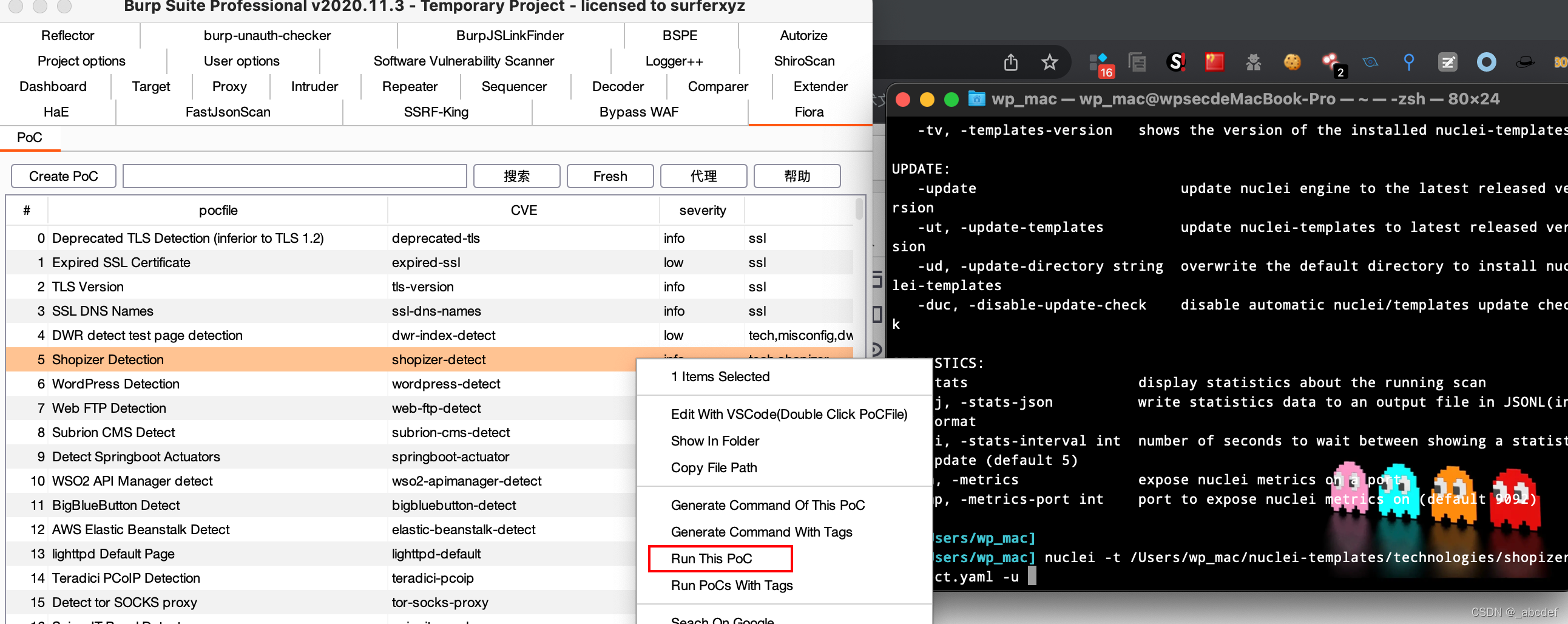Click the 搜索 search button
1568x624 pixels.
516,177
